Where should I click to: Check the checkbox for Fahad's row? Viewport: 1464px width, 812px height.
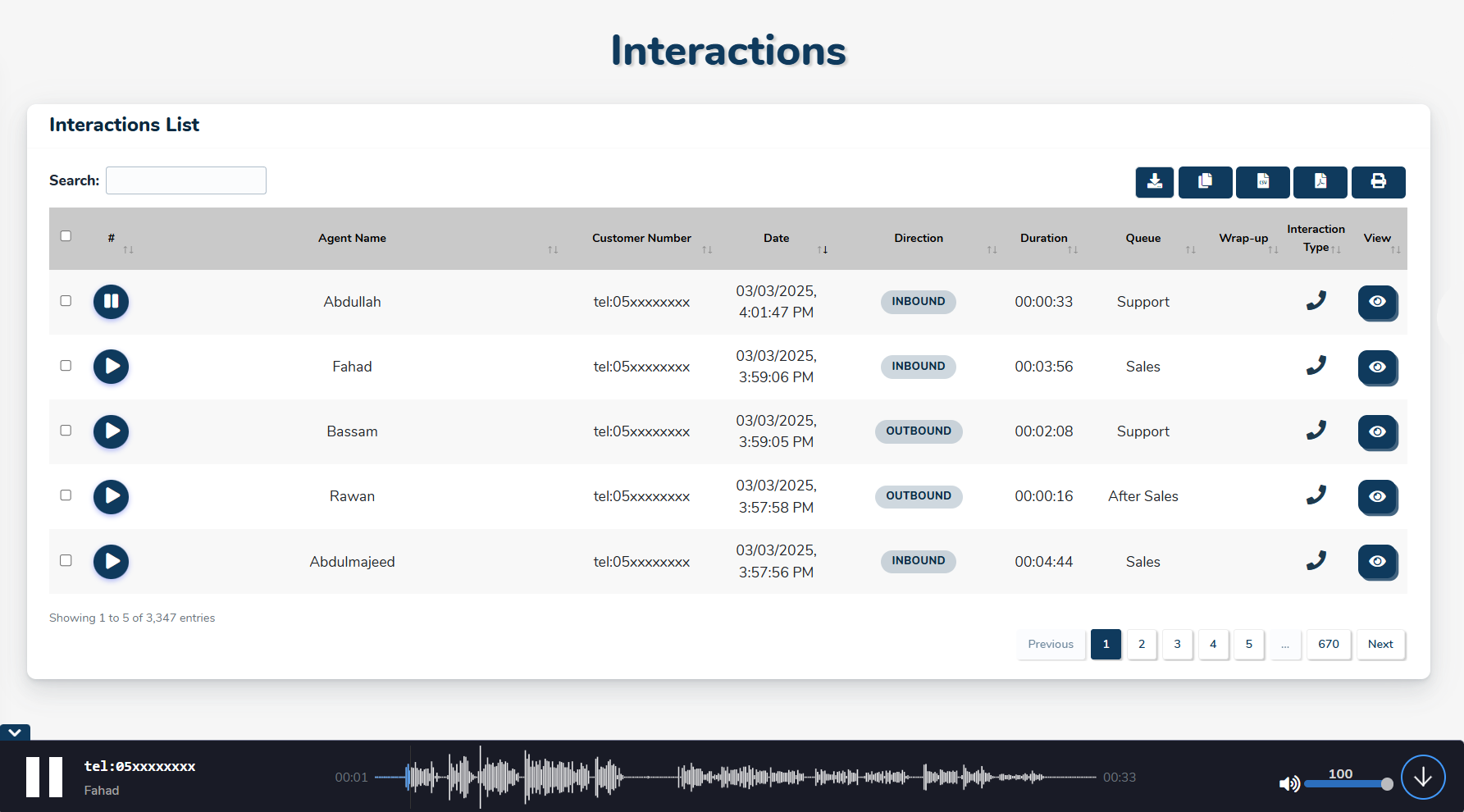coord(66,366)
